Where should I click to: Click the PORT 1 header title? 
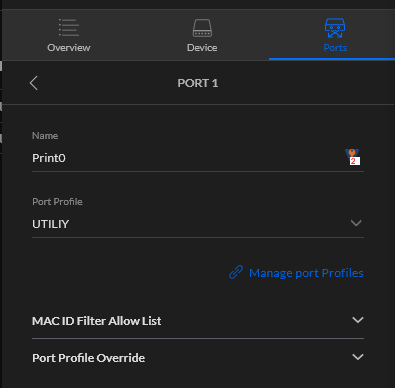198,83
